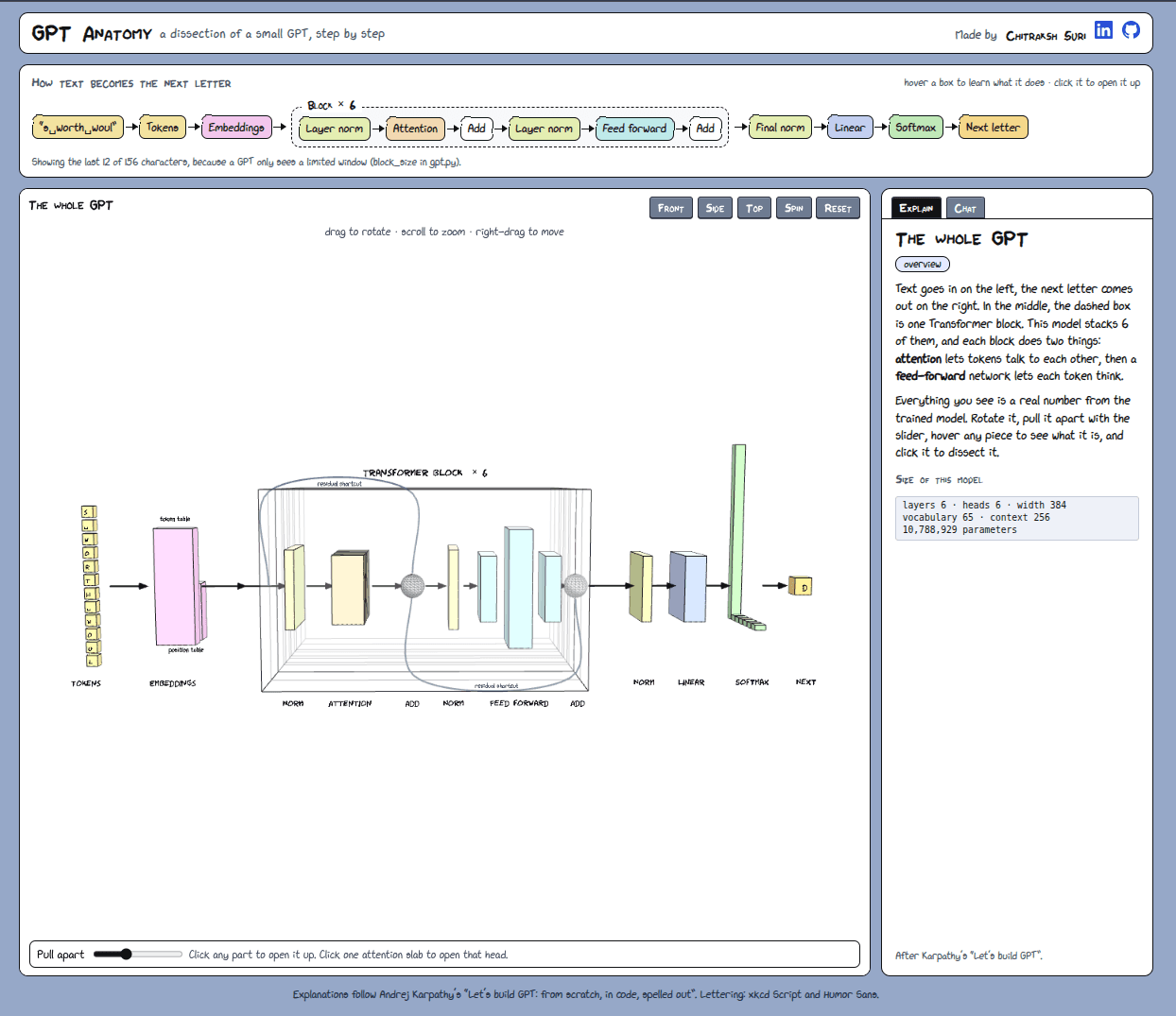Open the Next letter pipeline box

tap(993, 128)
